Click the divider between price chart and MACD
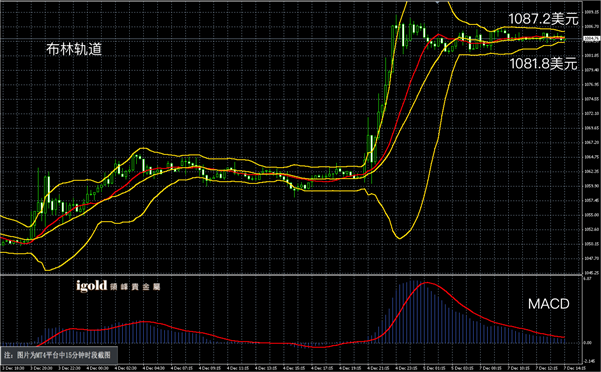Screen dimensions: 601x372 [291, 275]
